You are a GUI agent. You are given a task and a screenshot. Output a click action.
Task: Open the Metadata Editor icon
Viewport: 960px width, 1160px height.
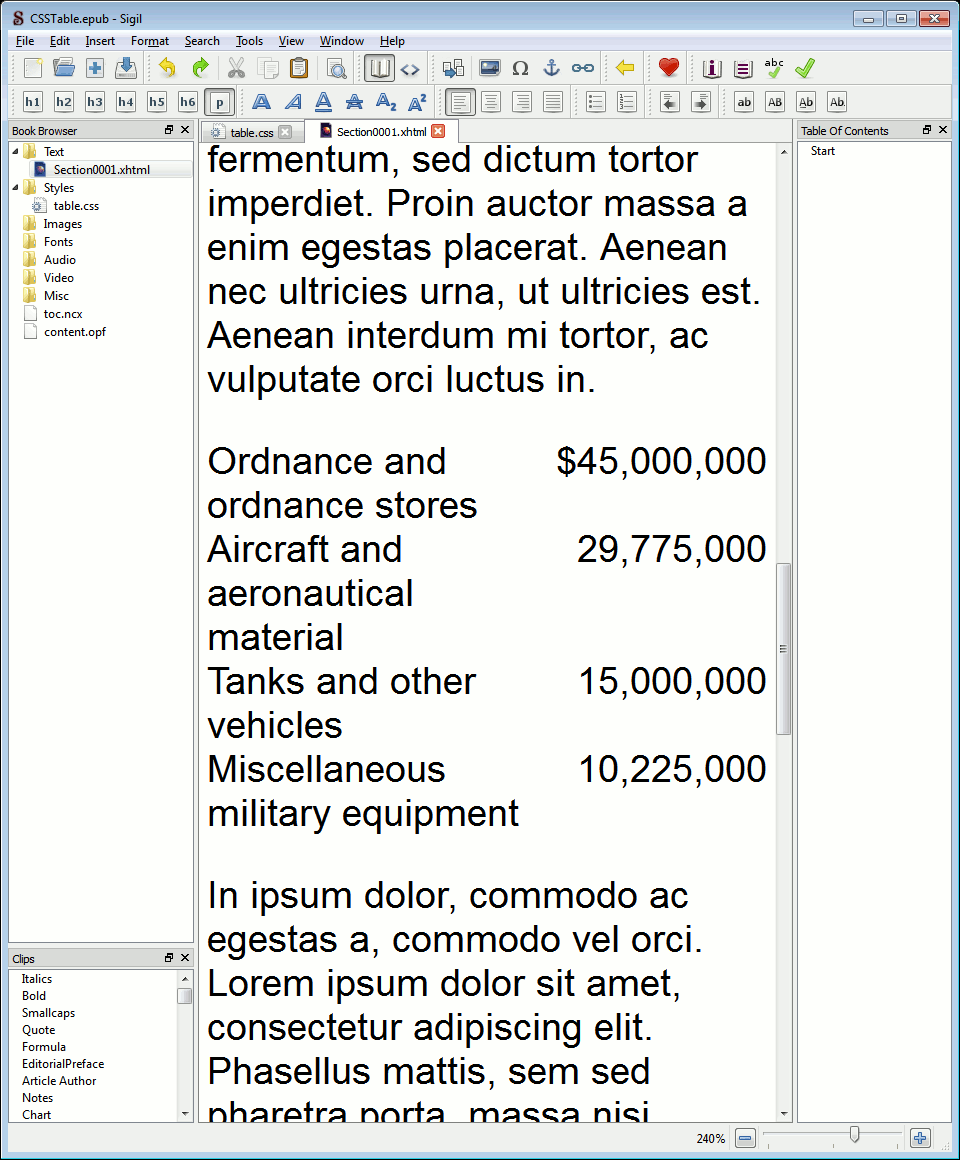[x=711, y=69]
